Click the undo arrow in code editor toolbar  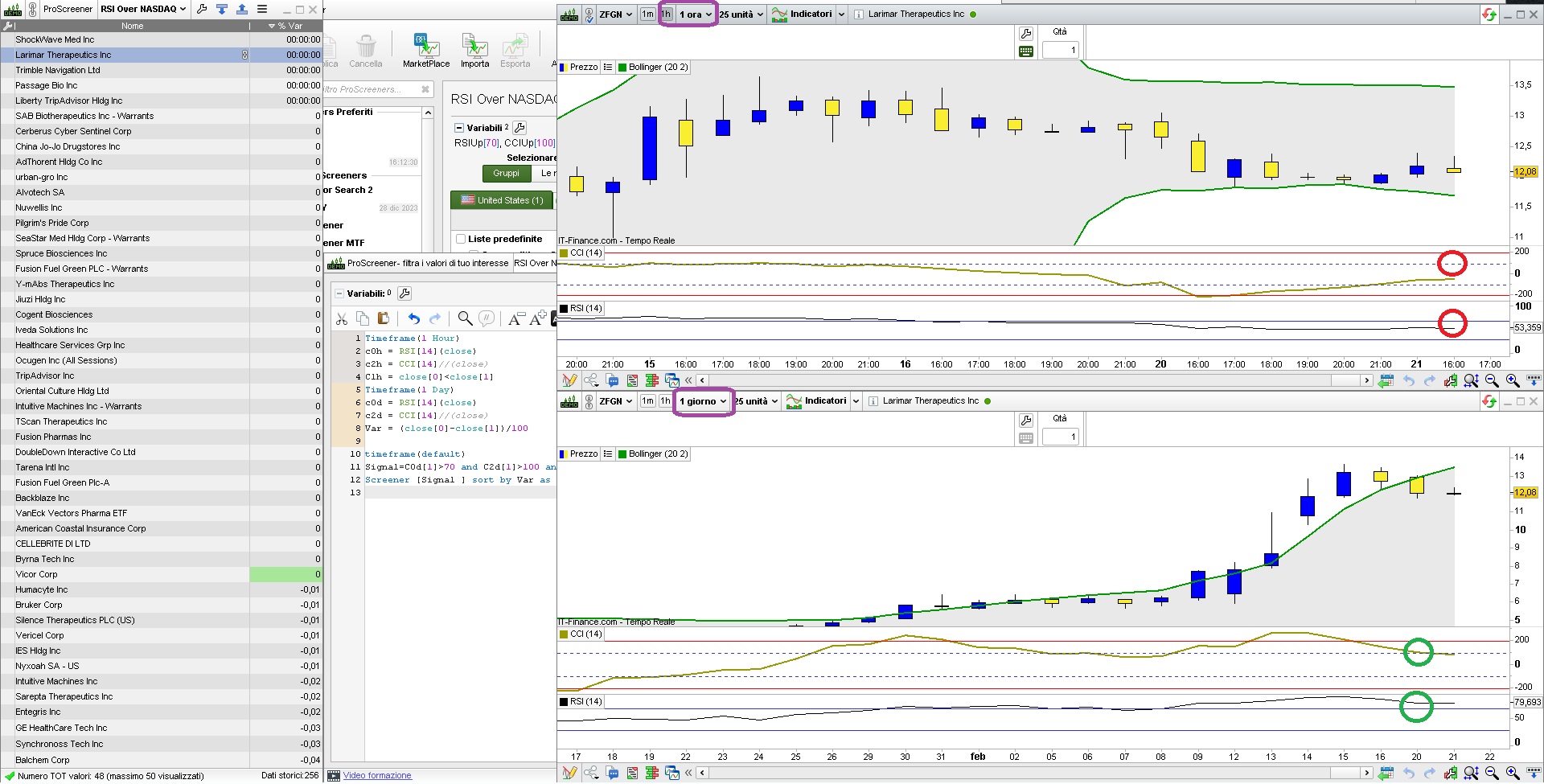tap(413, 319)
